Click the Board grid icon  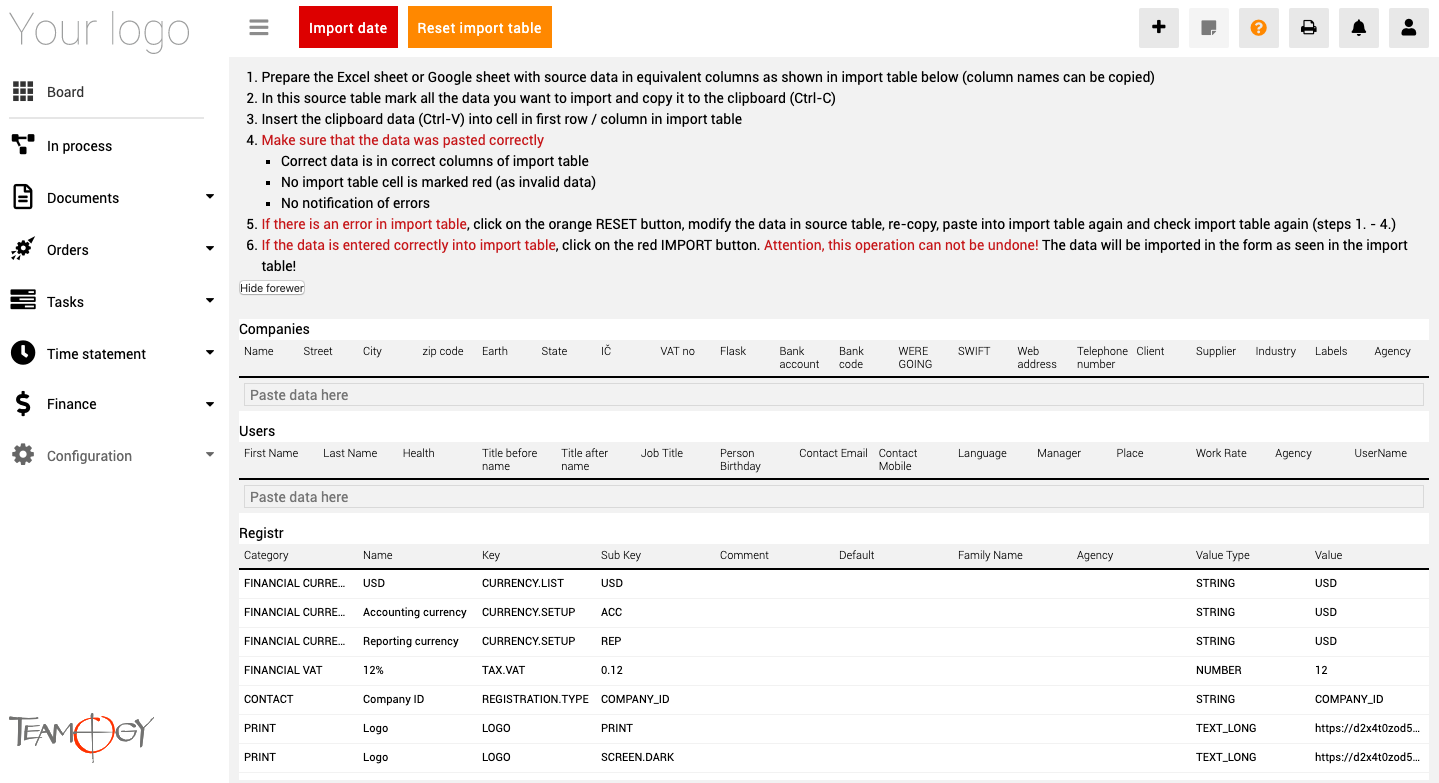point(23,92)
